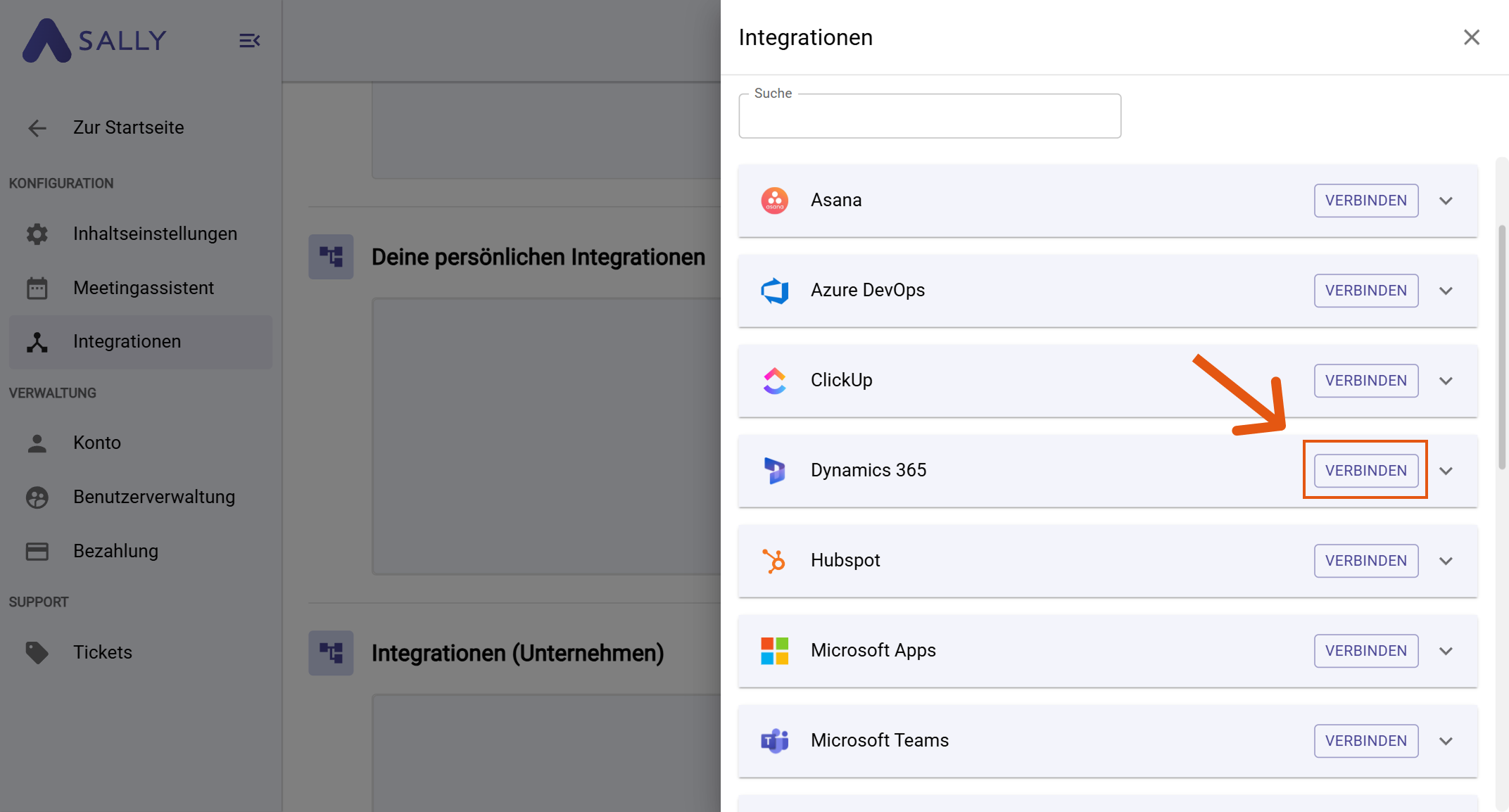Click the integrations list scrollbar
Screen dimensions: 1509x812
[1502, 348]
